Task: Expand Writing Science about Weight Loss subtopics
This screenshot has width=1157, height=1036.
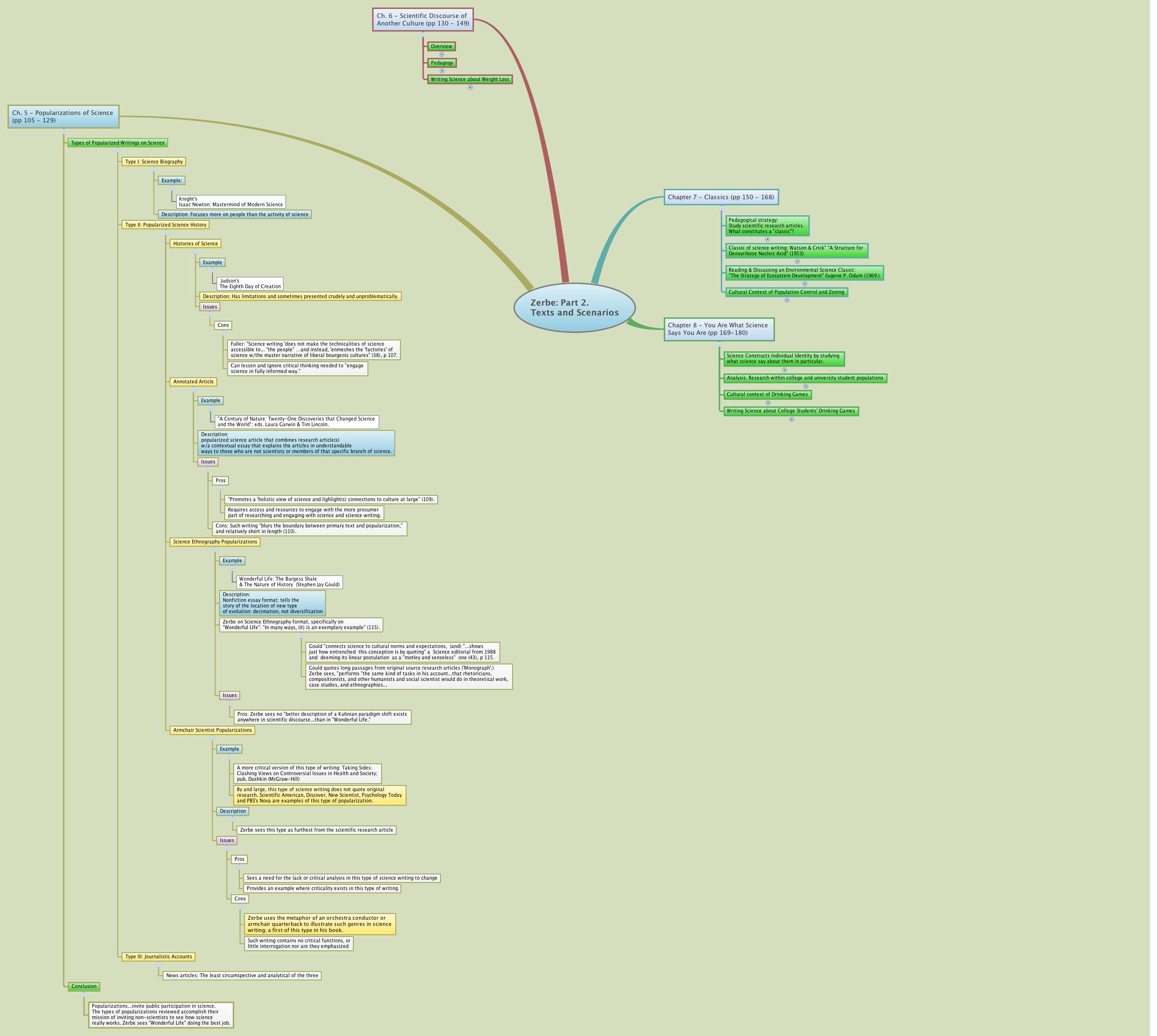Action: pos(470,88)
